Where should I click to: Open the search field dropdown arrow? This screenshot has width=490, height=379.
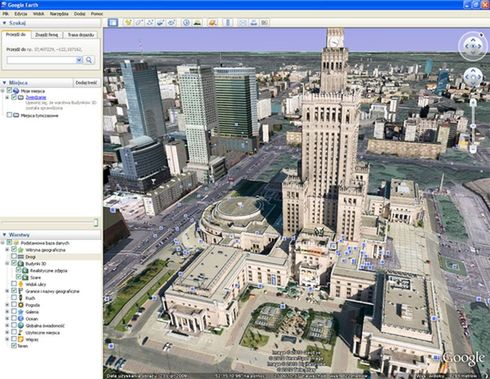pyautogui.click(x=79, y=60)
